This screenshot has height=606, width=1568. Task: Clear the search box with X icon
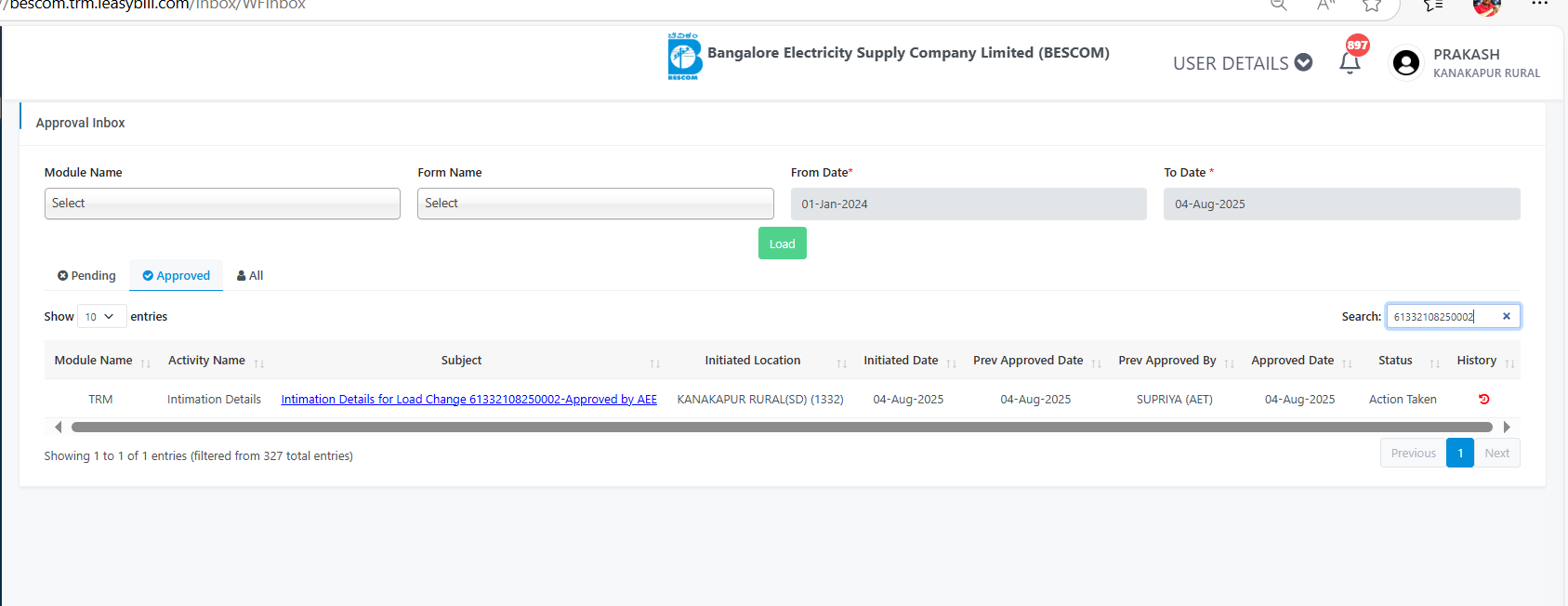click(x=1506, y=317)
